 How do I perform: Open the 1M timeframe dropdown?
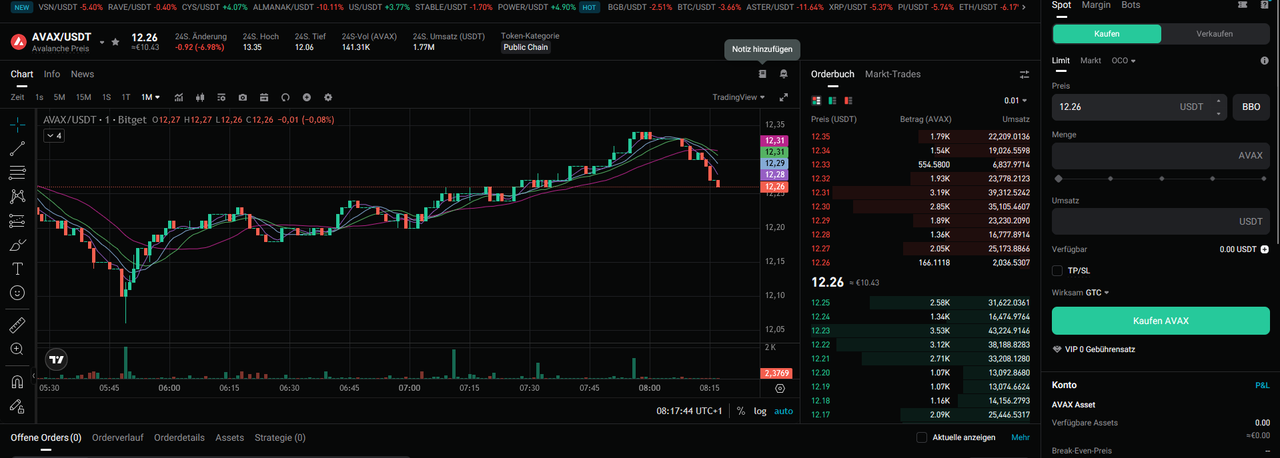pyautogui.click(x=150, y=97)
